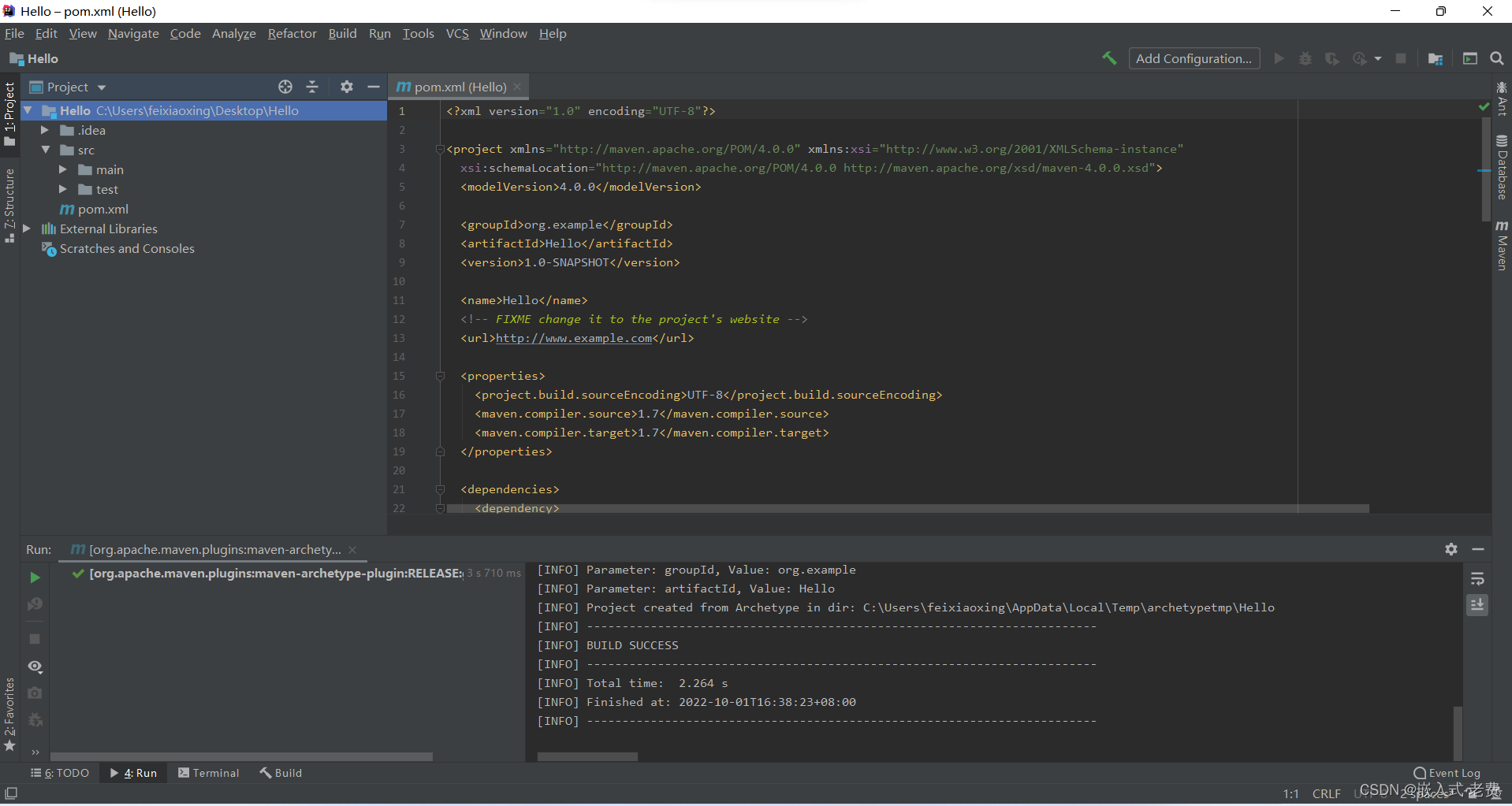Image resolution: width=1512 pixels, height=806 pixels.
Task: Expand the main folder
Action: click(x=63, y=169)
